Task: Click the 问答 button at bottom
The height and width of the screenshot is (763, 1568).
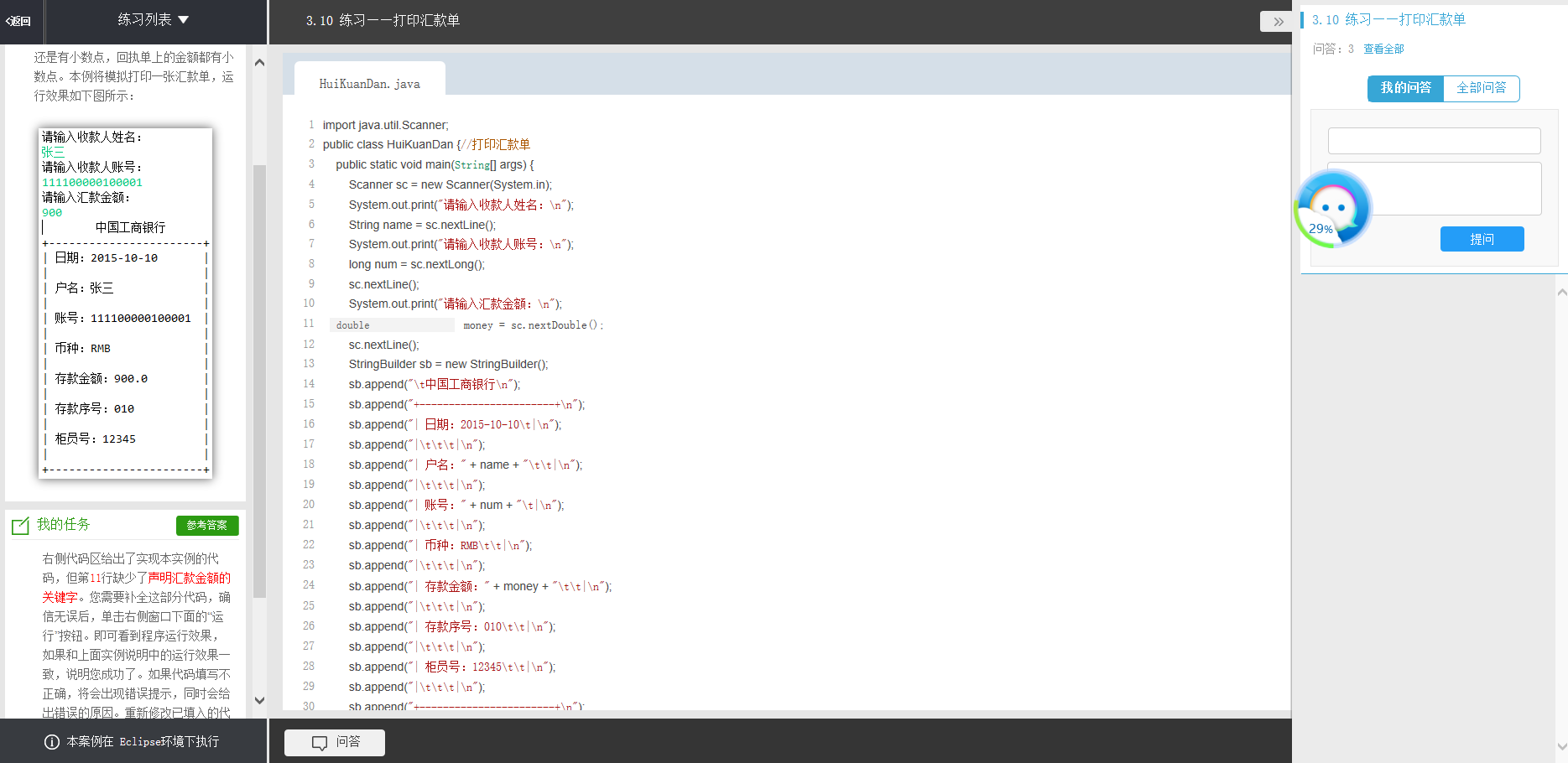Action: point(335,742)
